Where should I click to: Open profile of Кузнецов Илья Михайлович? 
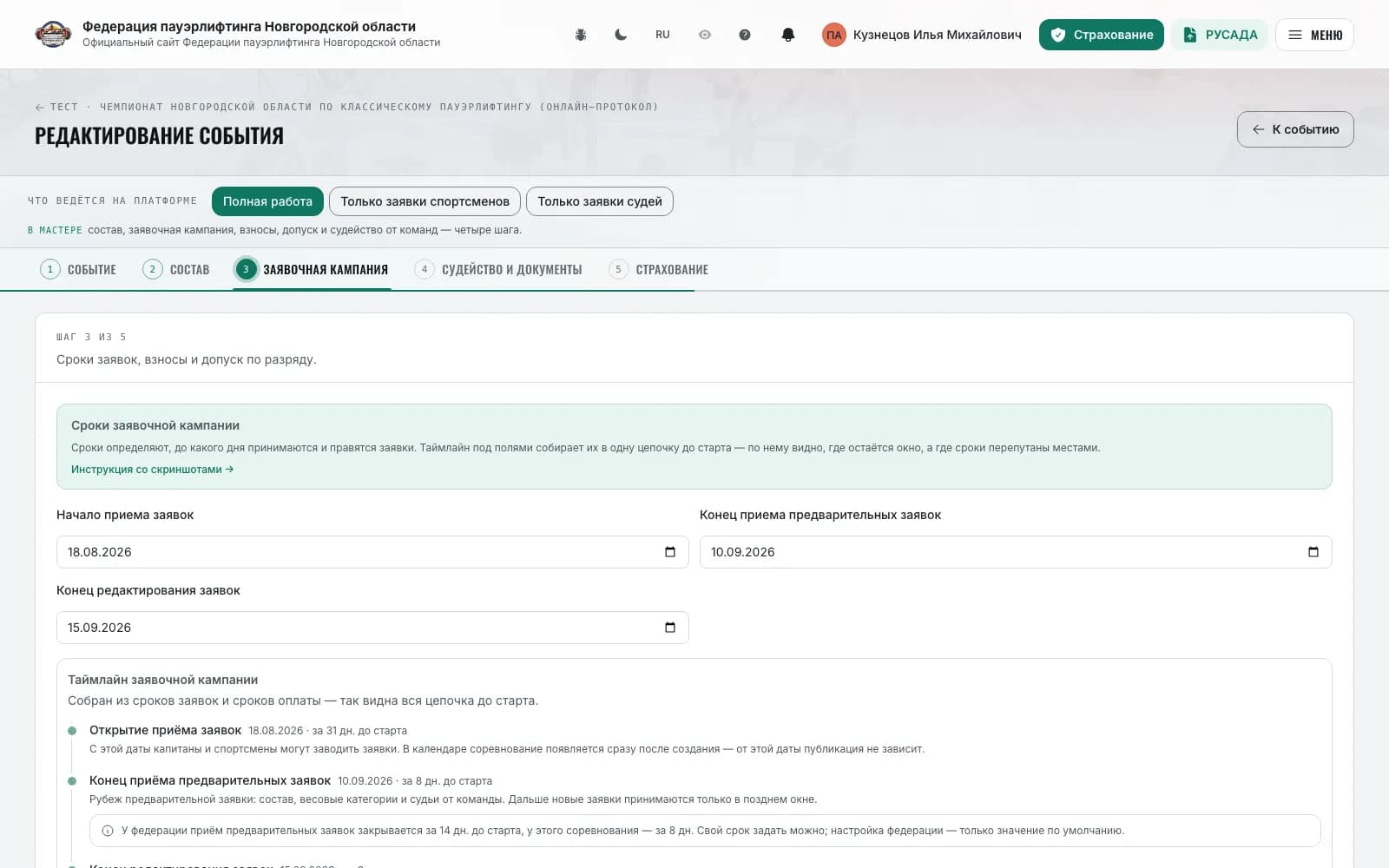938,35
